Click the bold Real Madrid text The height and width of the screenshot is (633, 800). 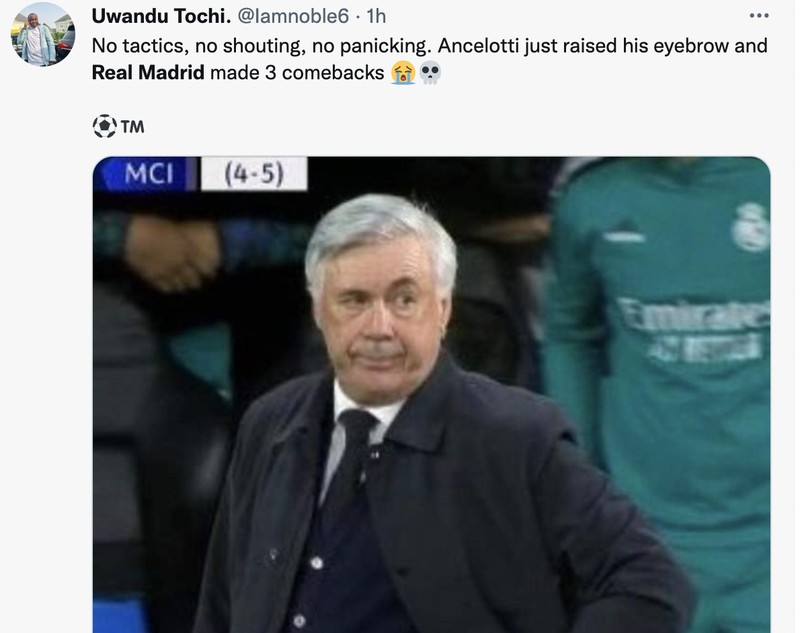pyautogui.click(x=148, y=74)
